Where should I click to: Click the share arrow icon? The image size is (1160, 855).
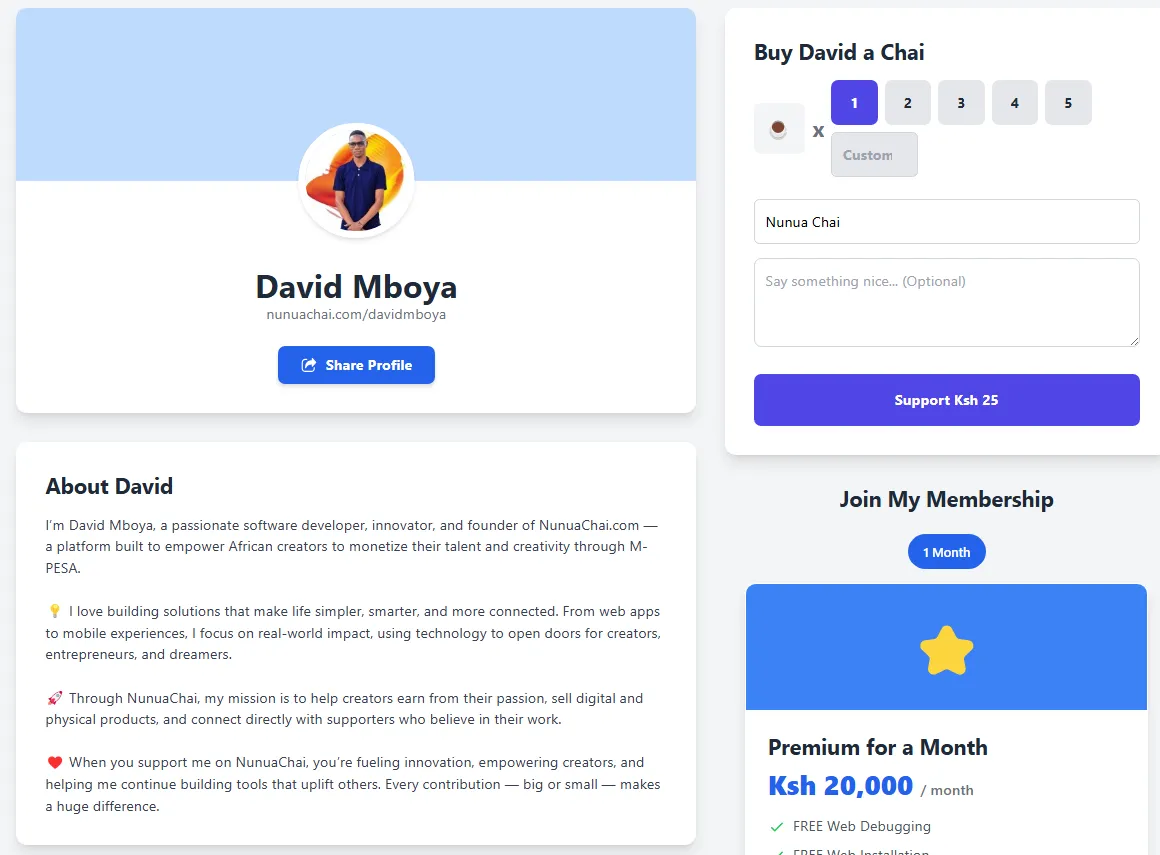click(309, 365)
